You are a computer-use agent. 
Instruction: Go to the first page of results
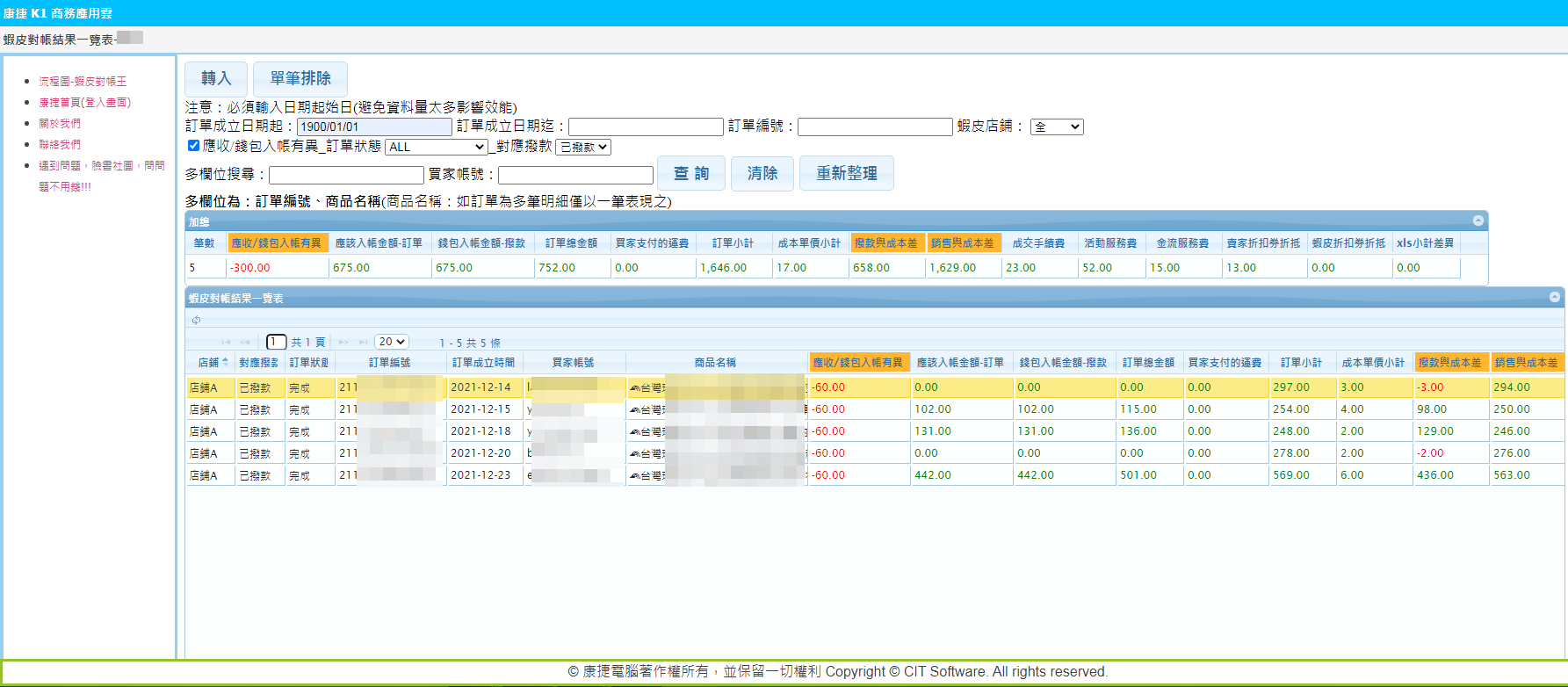[226, 343]
